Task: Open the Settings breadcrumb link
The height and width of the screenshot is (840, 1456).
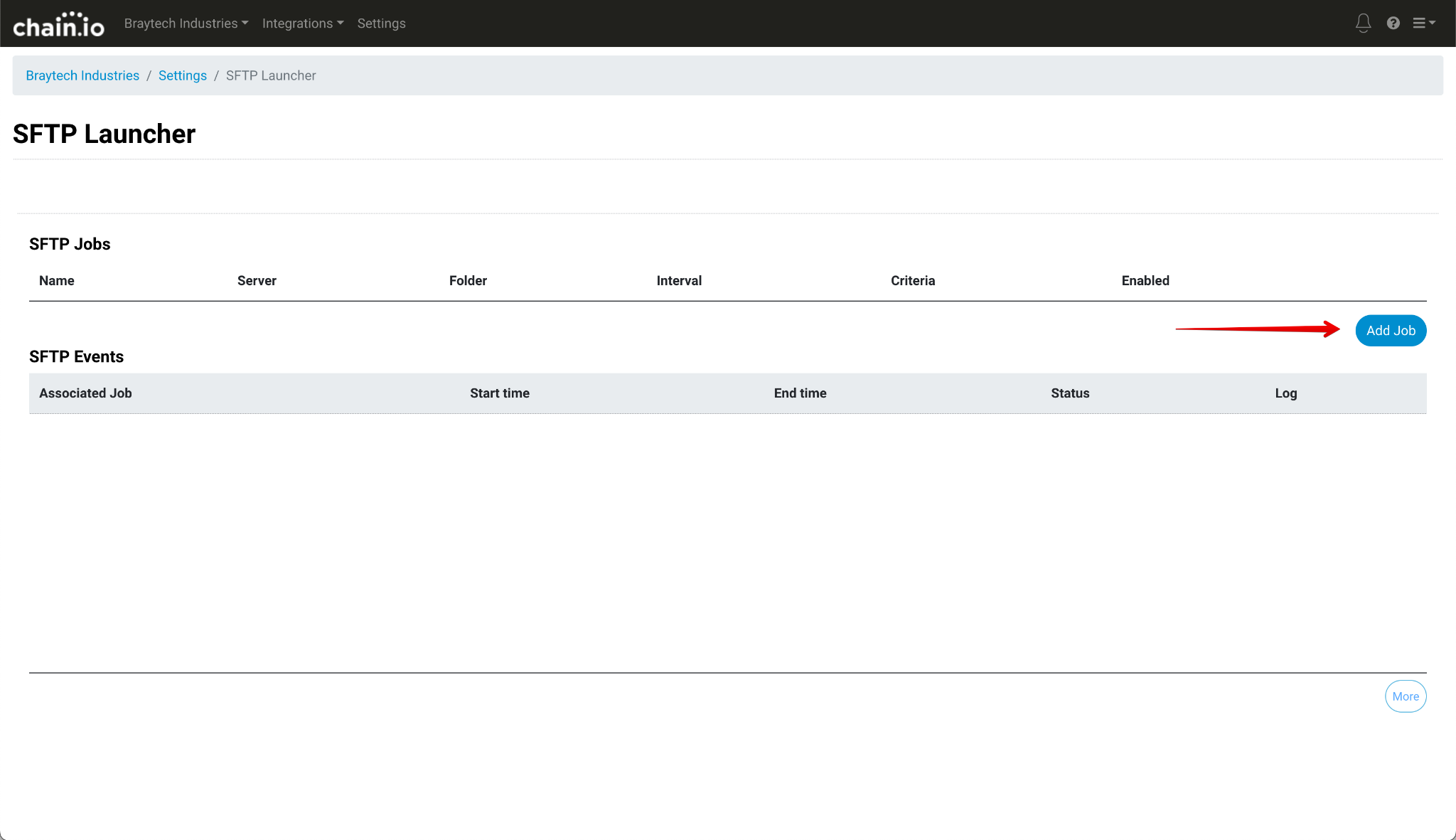Action: (x=182, y=75)
